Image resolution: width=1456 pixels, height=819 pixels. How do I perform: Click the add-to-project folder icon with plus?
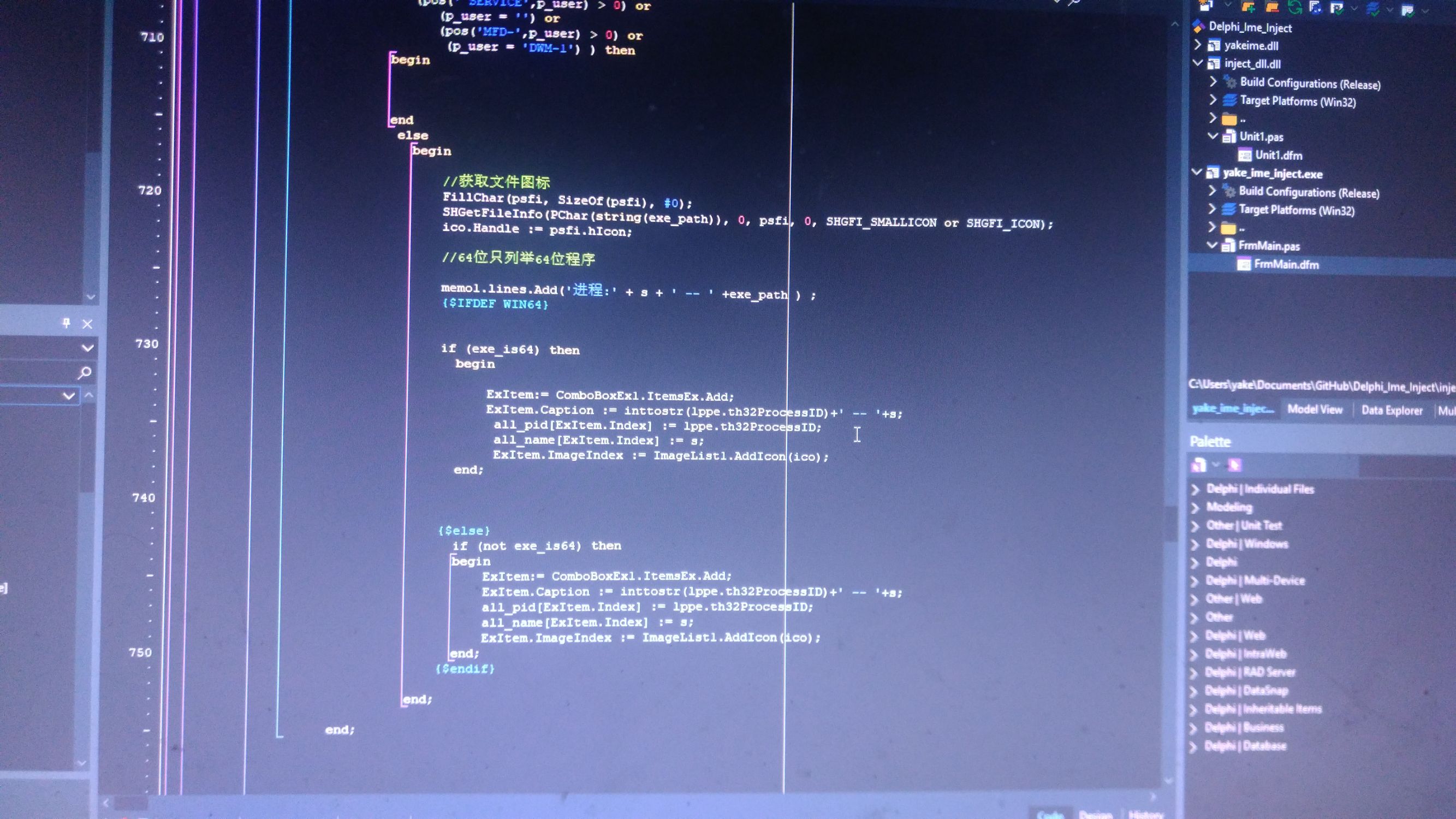1249,7
